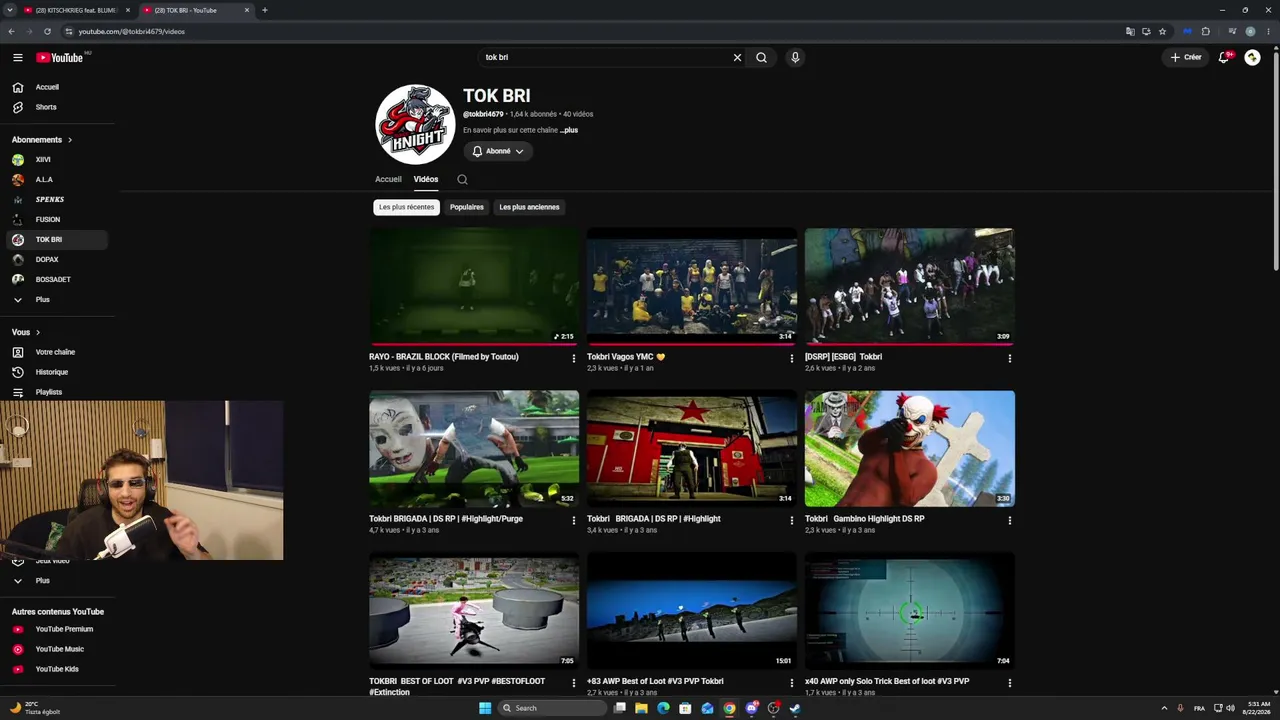
Task: Bookmark this page with the star icon
Action: tap(1162, 31)
